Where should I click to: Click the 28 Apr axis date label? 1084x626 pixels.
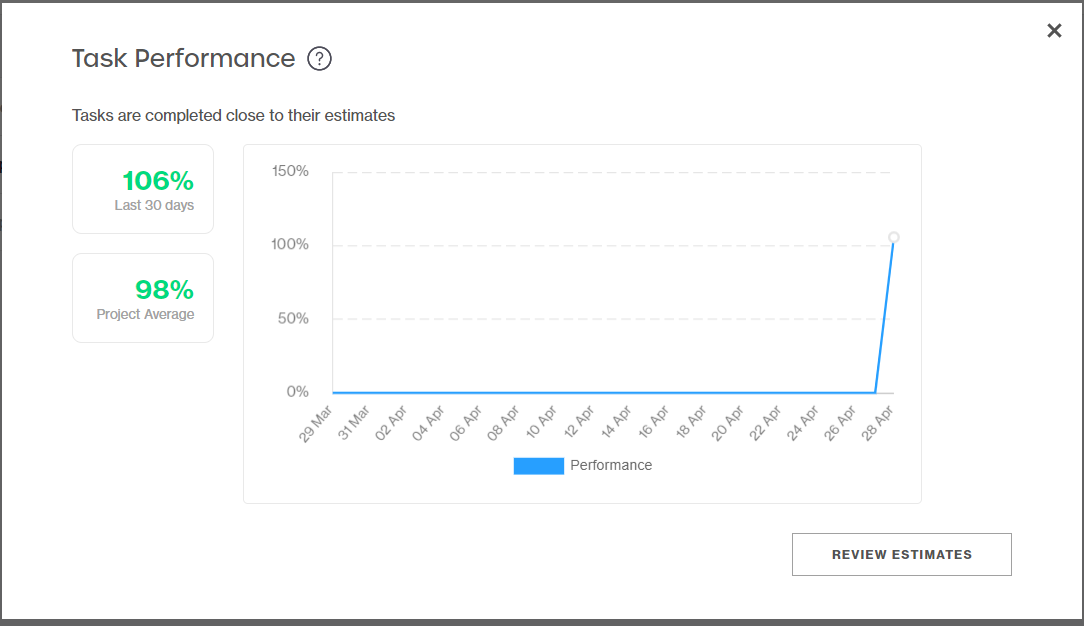[878, 424]
